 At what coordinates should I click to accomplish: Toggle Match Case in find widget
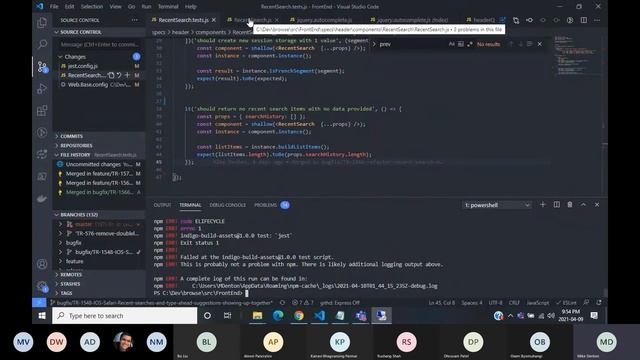pos(451,44)
